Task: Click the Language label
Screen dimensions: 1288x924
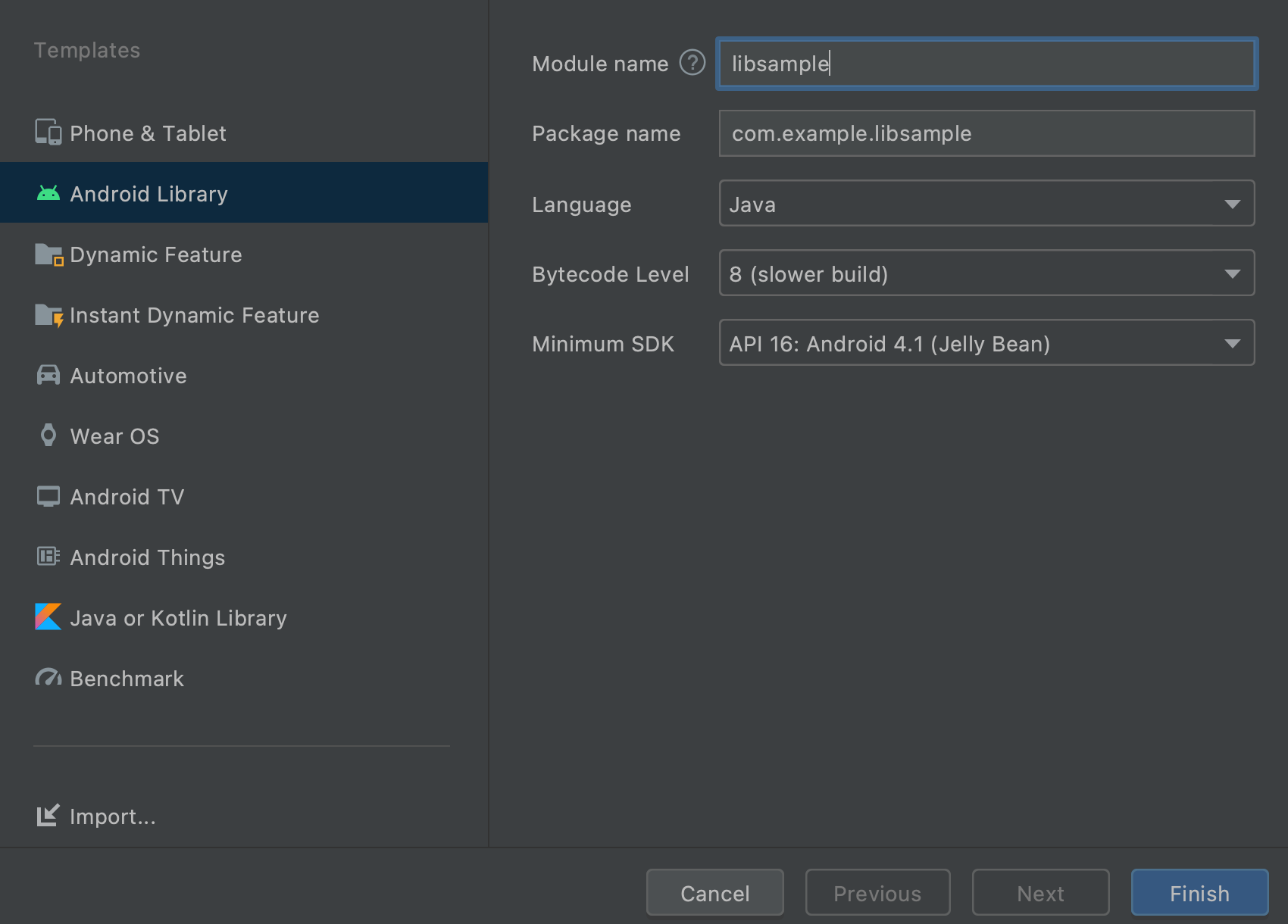Action: tap(582, 204)
